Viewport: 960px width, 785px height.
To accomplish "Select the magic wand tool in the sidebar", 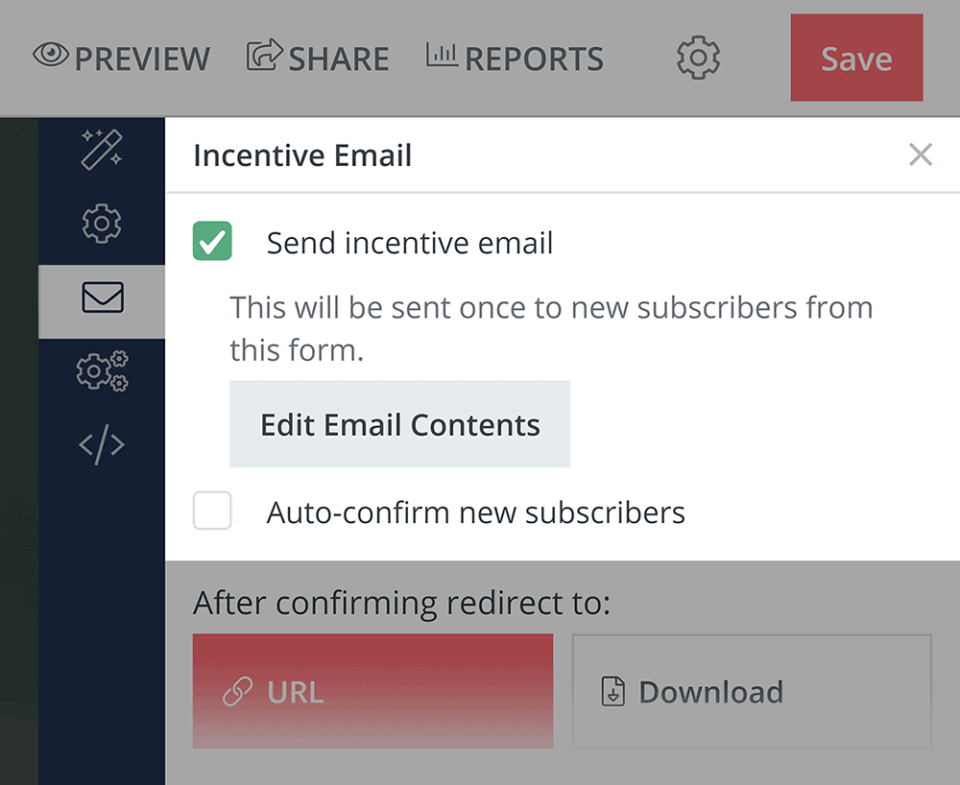I will (x=101, y=150).
